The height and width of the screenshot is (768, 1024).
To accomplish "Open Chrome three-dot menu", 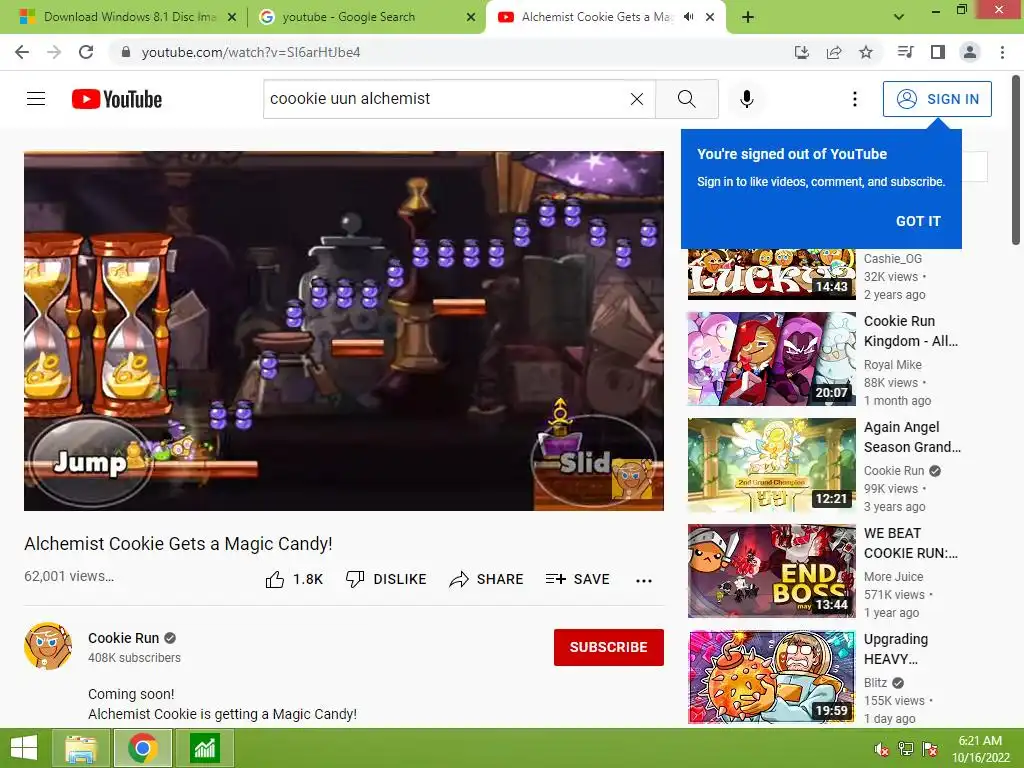I will pyautogui.click(x=1002, y=52).
